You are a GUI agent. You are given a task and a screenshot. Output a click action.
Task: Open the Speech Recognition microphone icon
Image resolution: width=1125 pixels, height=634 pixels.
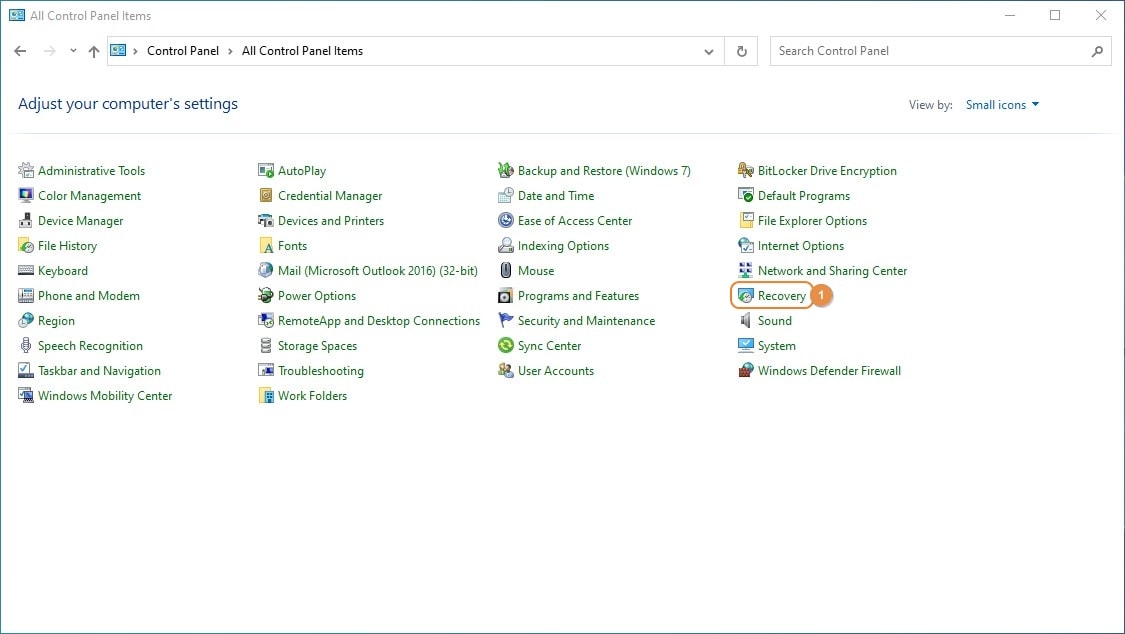[x=26, y=346]
